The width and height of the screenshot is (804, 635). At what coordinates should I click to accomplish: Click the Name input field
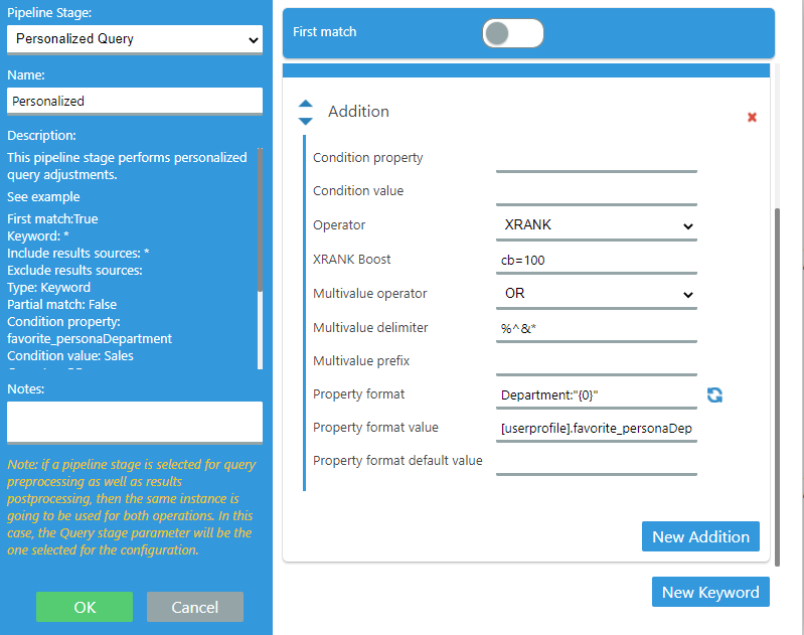pyautogui.click(x=135, y=101)
